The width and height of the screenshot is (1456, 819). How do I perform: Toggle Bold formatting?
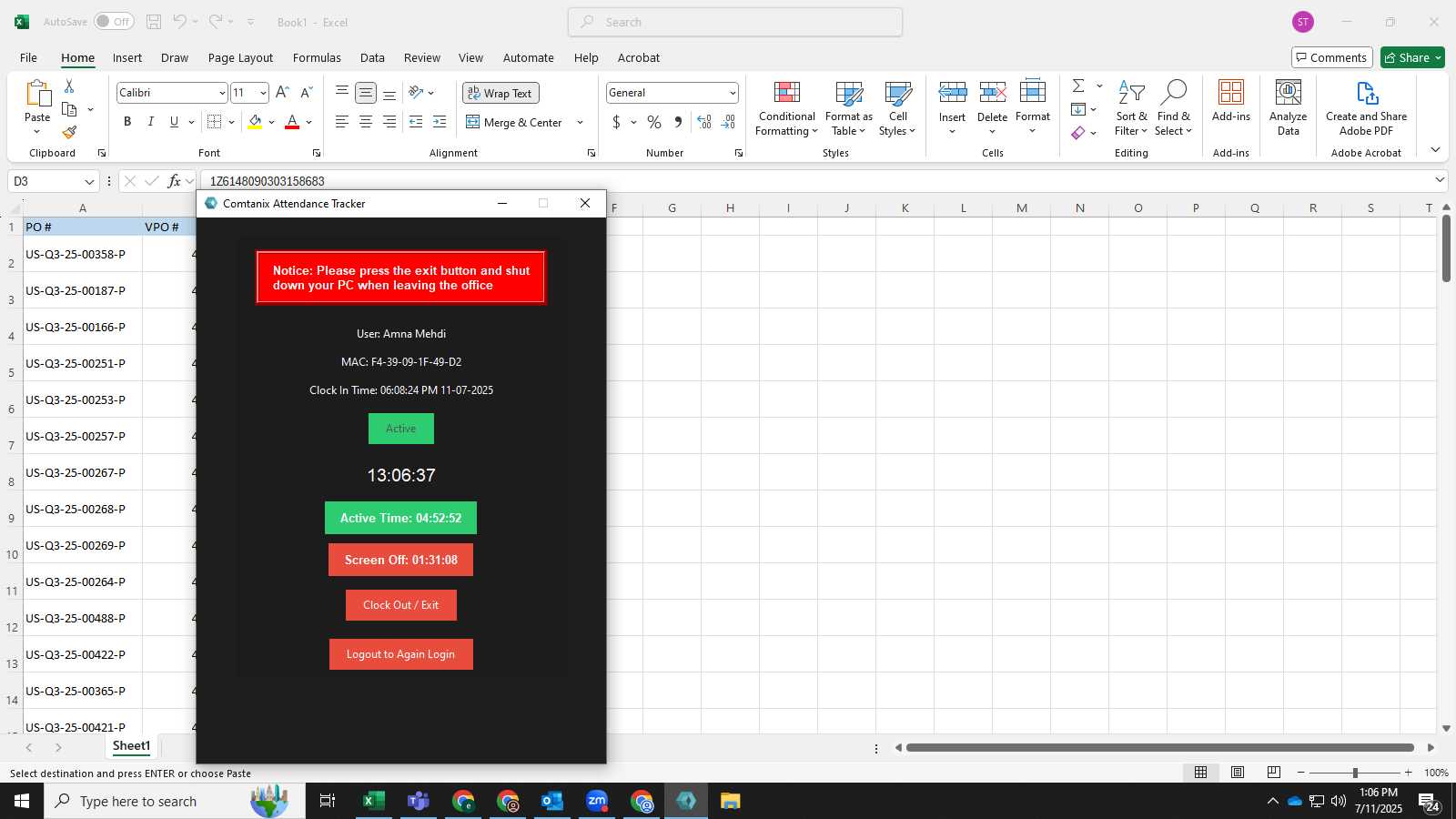tap(127, 122)
